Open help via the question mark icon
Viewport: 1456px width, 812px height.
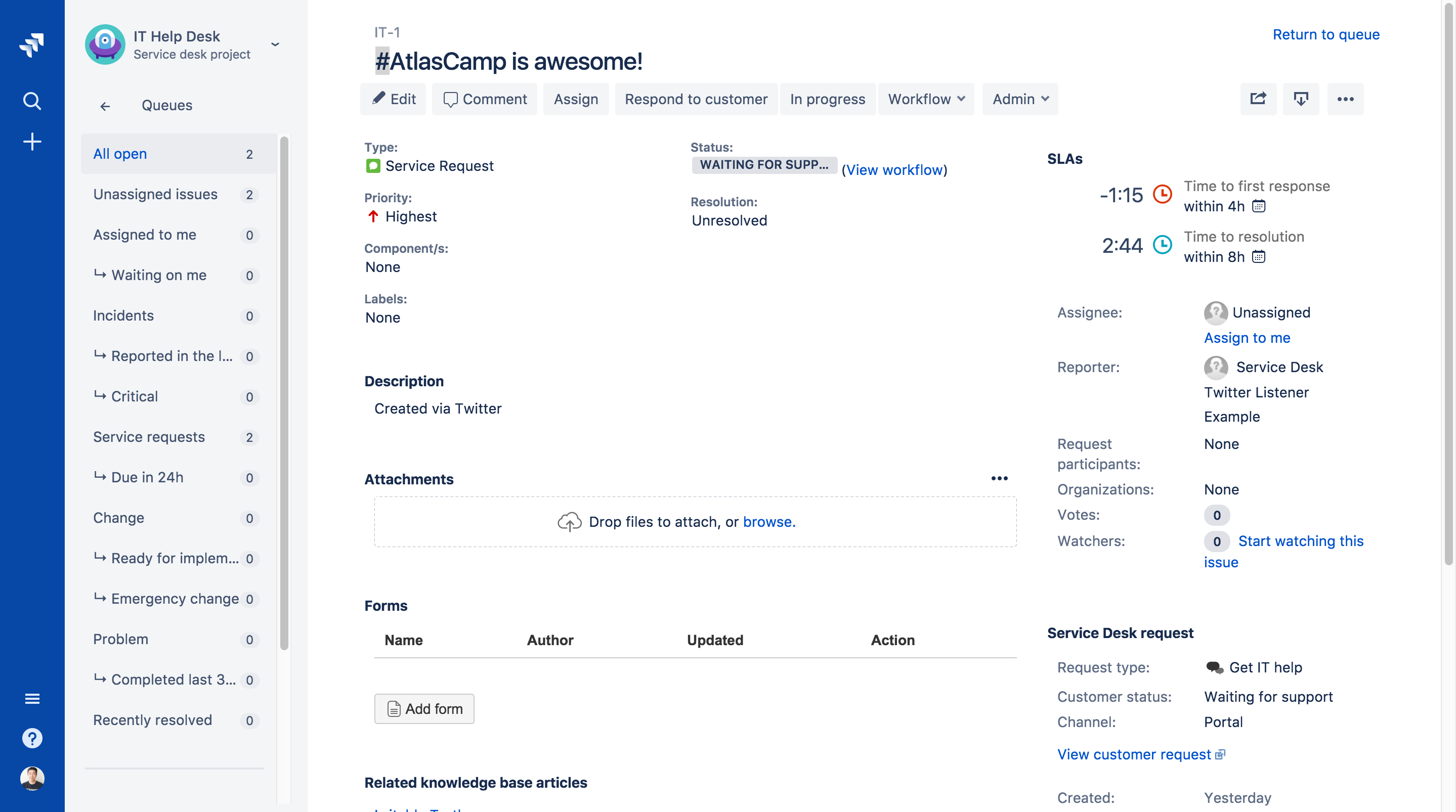(x=32, y=737)
